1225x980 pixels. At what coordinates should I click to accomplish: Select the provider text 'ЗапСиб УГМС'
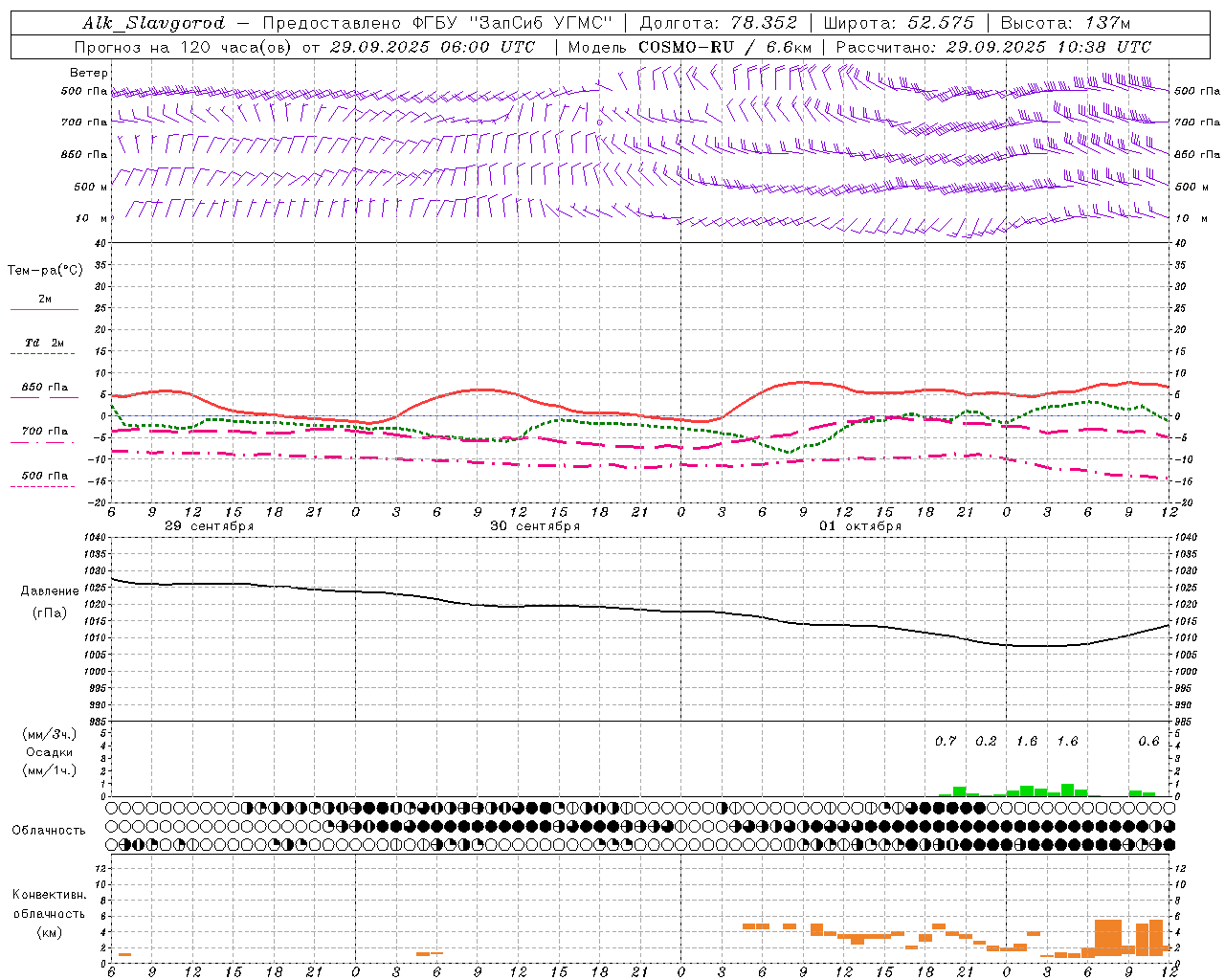tap(540, 23)
